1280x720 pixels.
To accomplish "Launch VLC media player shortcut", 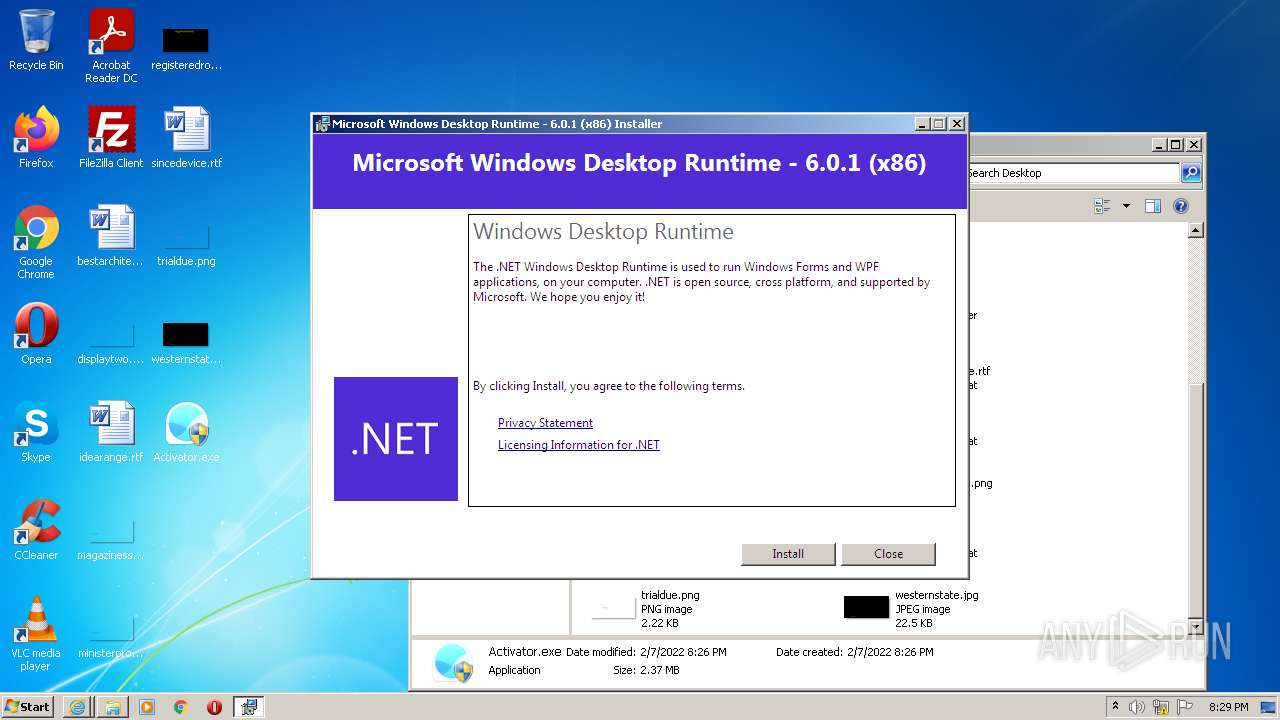I will coord(36,634).
